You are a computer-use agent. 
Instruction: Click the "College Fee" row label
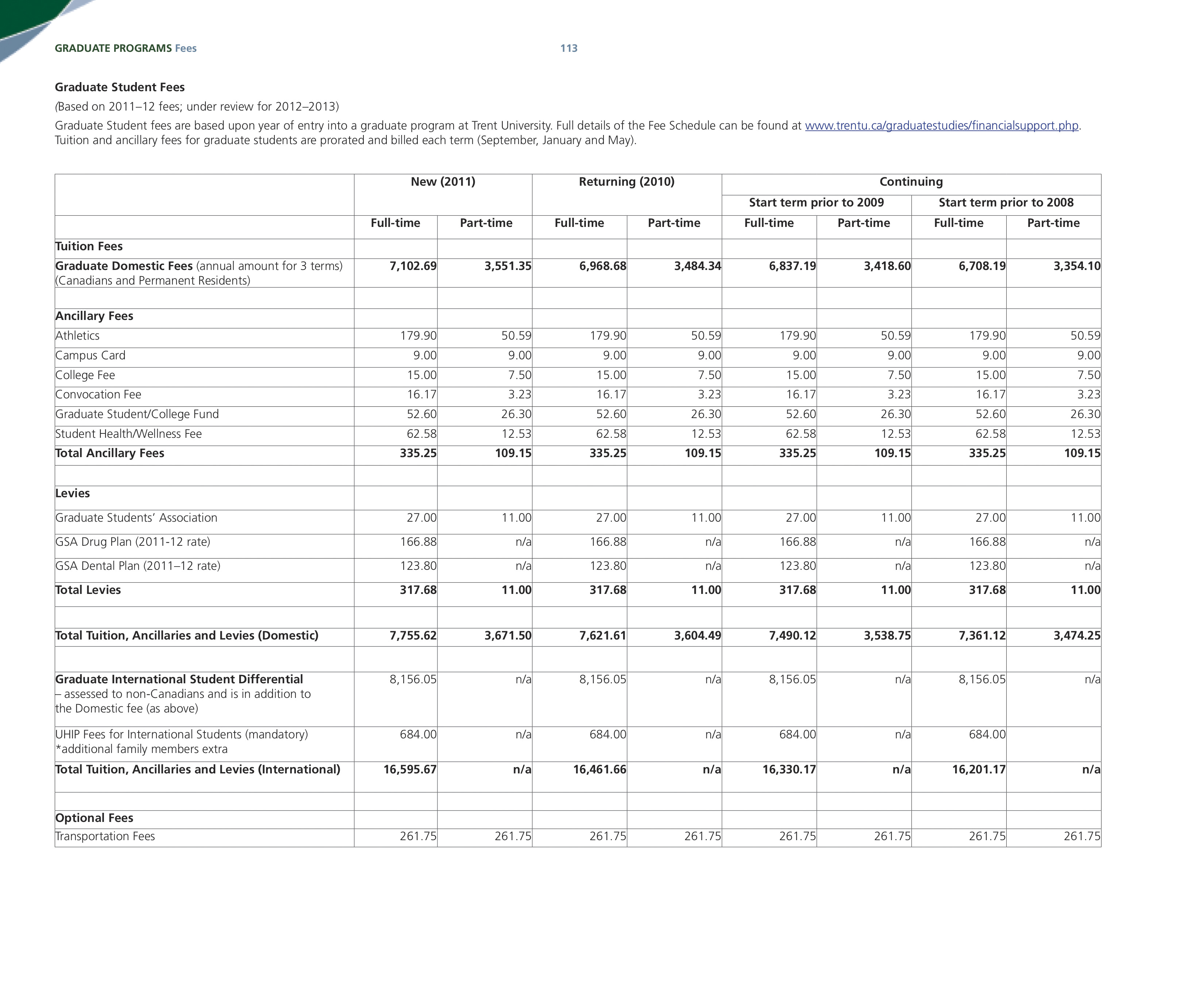click(x=85, y=375)
